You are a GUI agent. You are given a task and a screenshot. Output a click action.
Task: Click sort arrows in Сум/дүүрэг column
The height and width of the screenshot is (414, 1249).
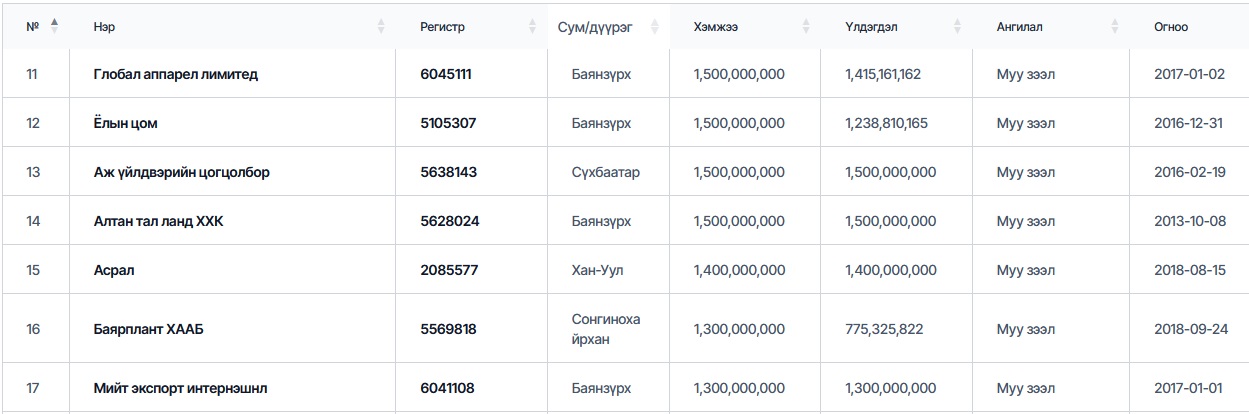pyautogui.click(x=655, y=27)
